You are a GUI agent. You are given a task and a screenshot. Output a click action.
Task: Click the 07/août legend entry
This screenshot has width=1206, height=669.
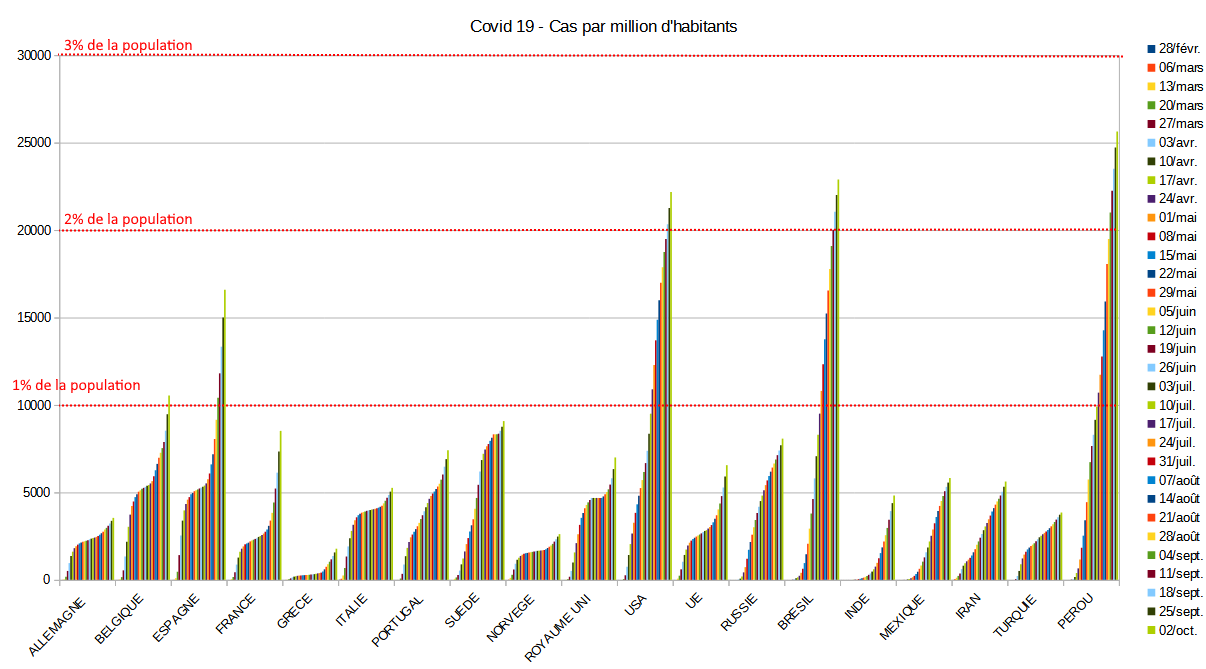[x=1181, y=480]
